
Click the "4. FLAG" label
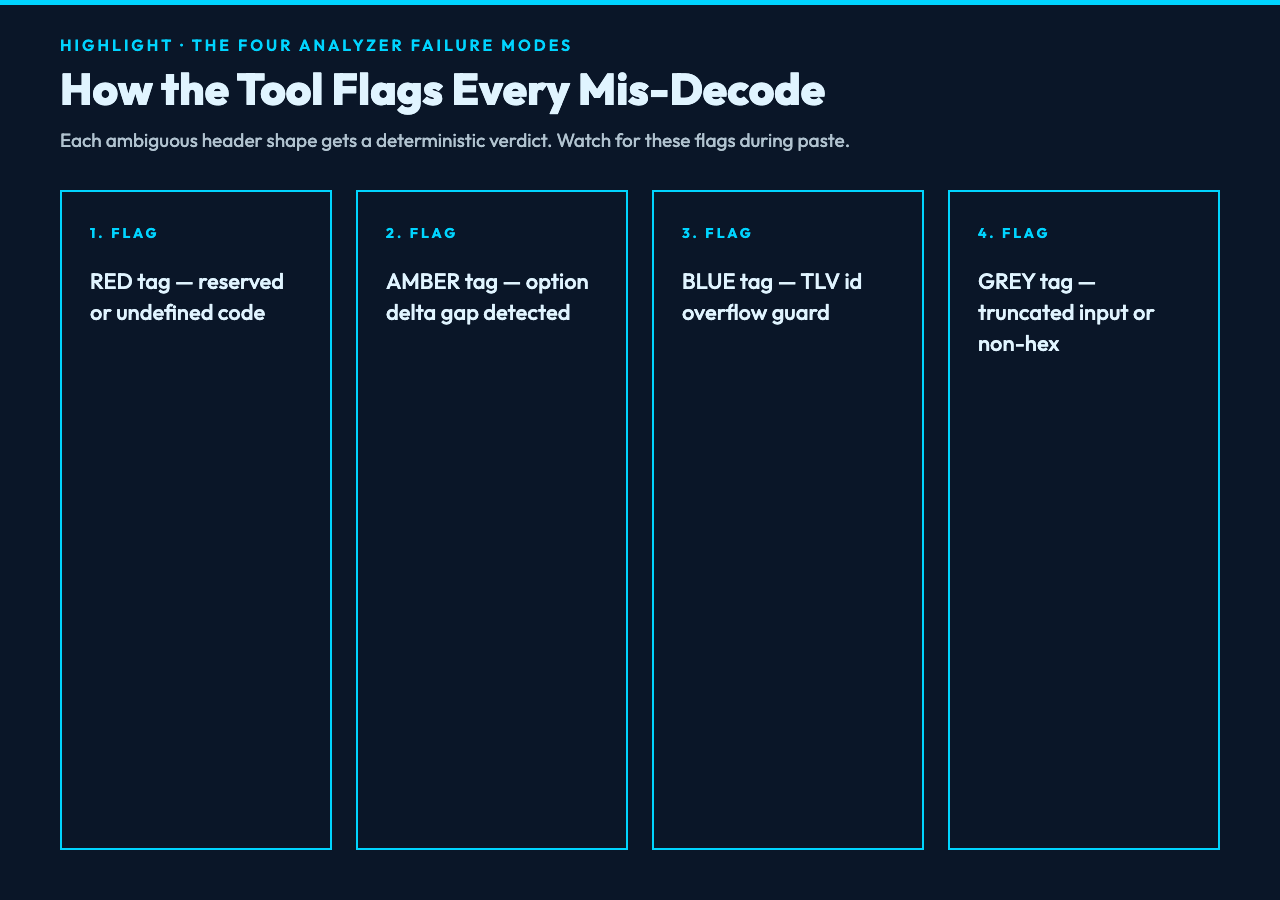click(x=1014, y=233)
